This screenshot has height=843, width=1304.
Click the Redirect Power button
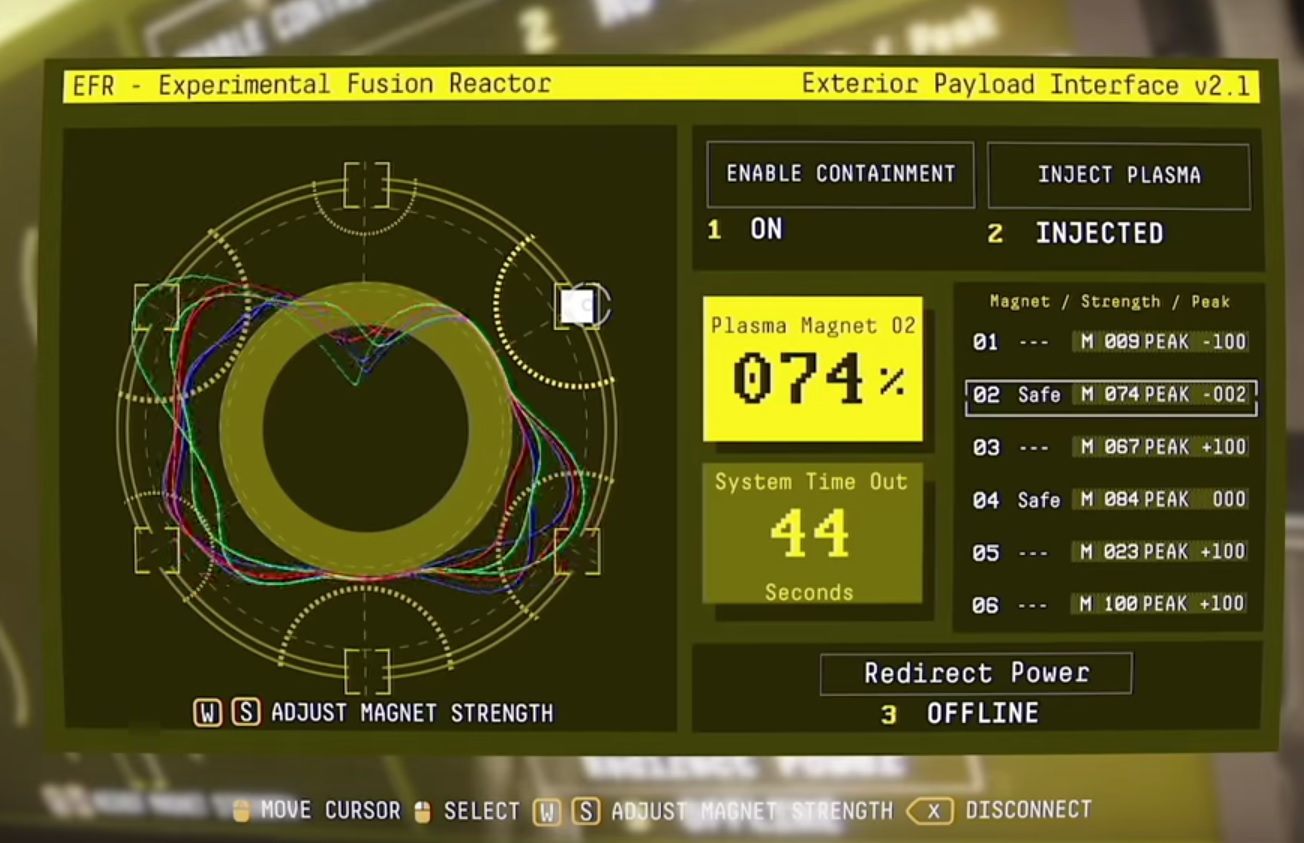pyautogui.click(x=975, y=672)
